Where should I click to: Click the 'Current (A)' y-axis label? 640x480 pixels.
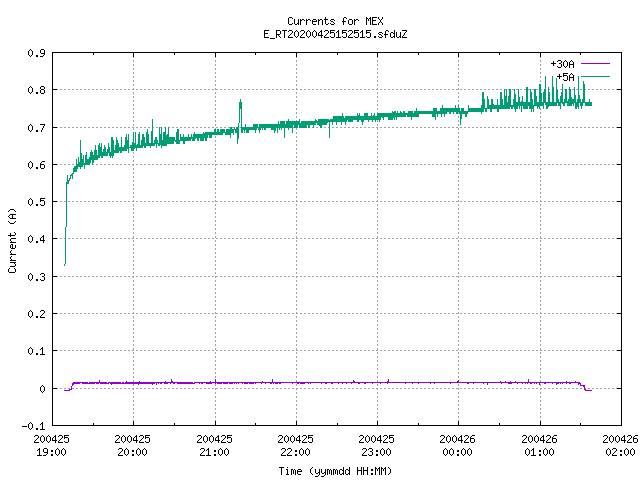12,241
